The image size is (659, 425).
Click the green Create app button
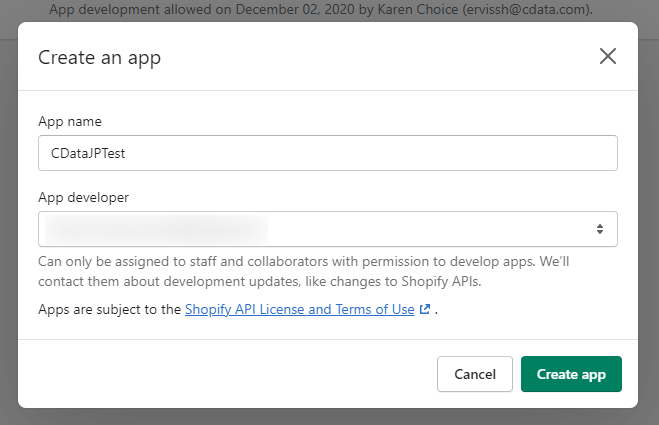coord(571,374)
